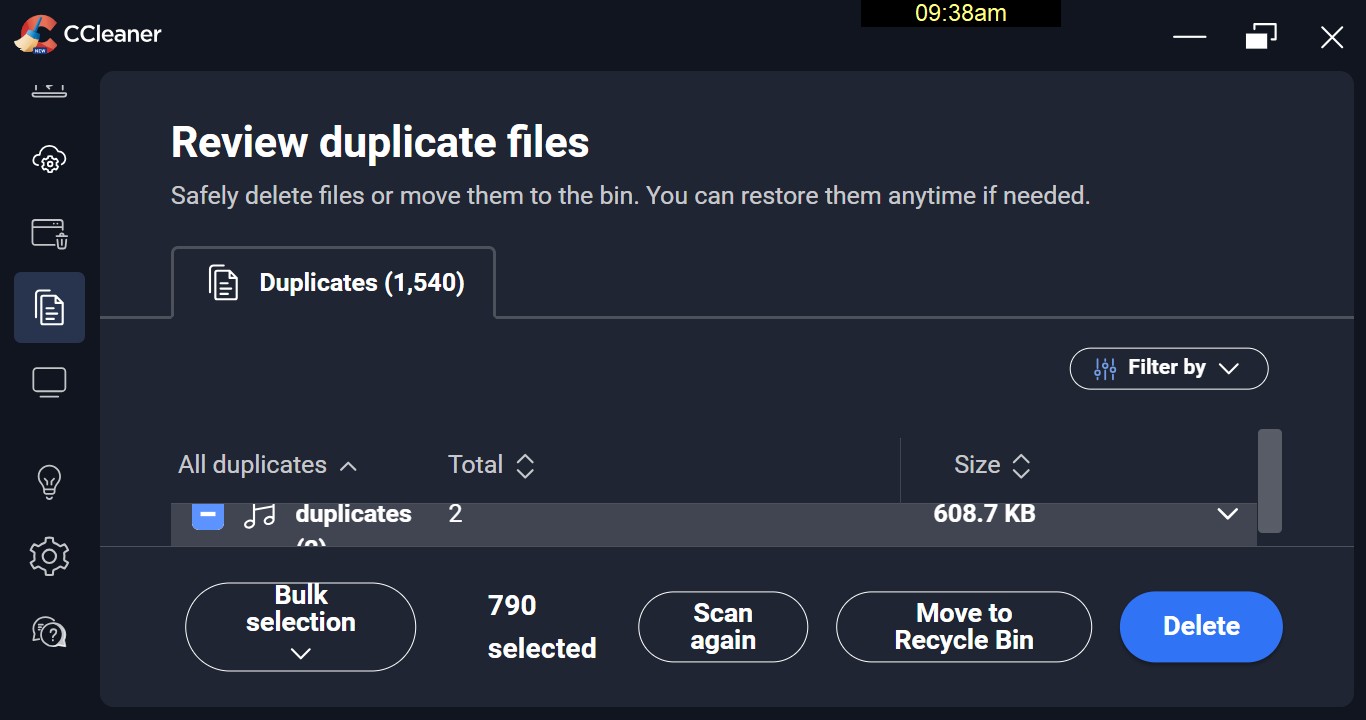Sort by the Size column
Image resolution: width=1366 pixels, height=720 pixels.
992,465
